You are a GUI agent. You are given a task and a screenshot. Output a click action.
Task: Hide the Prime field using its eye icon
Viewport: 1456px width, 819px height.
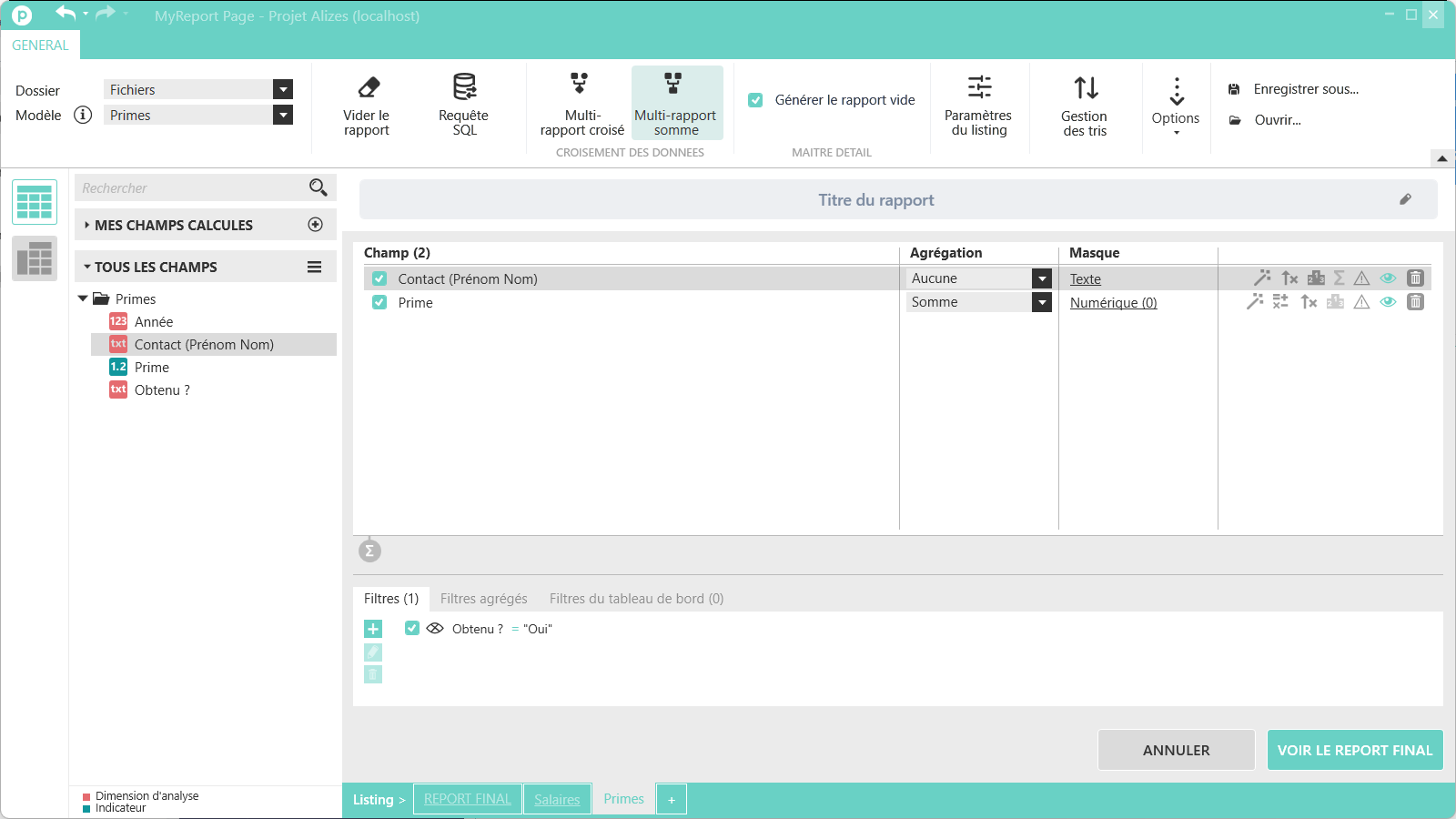point(1388,302)
